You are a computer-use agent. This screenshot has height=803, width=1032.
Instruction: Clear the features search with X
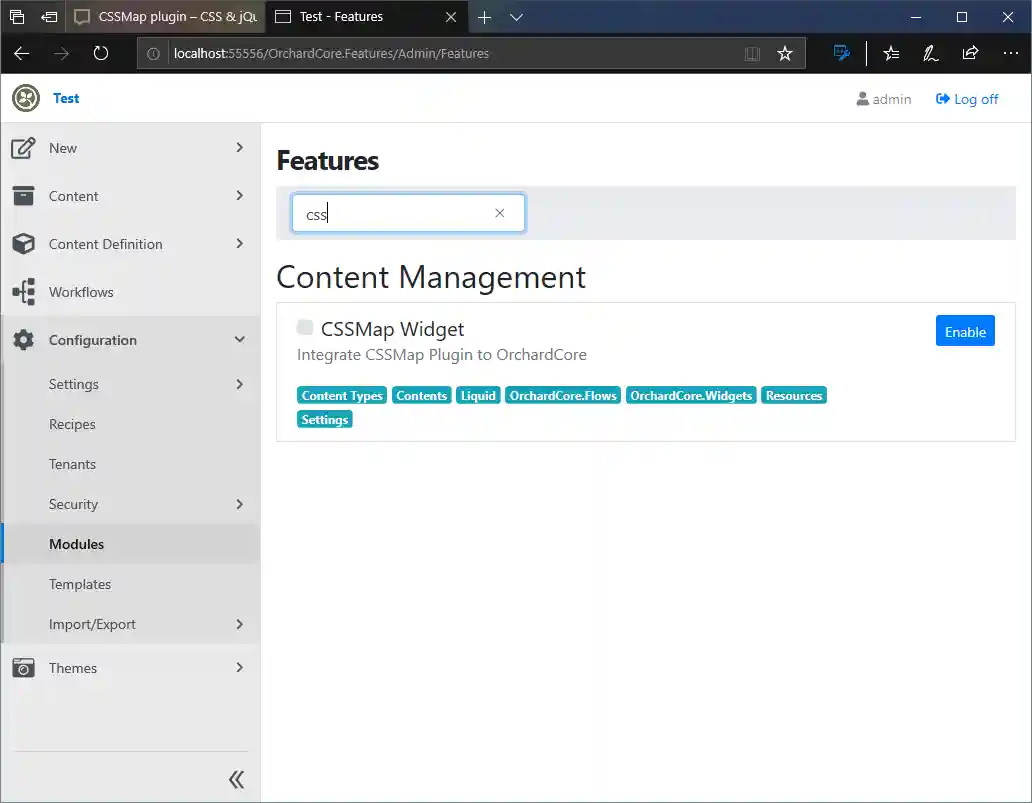(x=500, y=213)
